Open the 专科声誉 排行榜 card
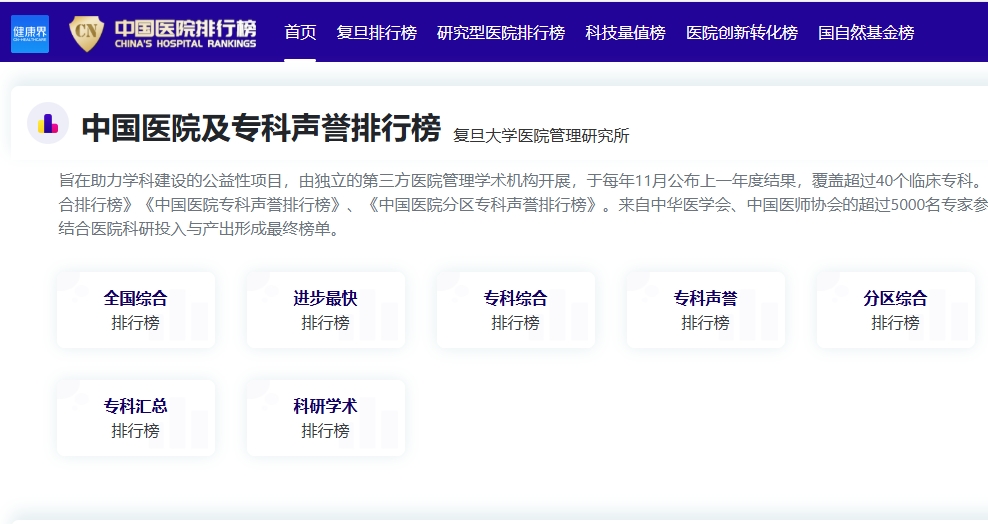The image size is (988, 524). pyautogui.click(x=706, y=310)
